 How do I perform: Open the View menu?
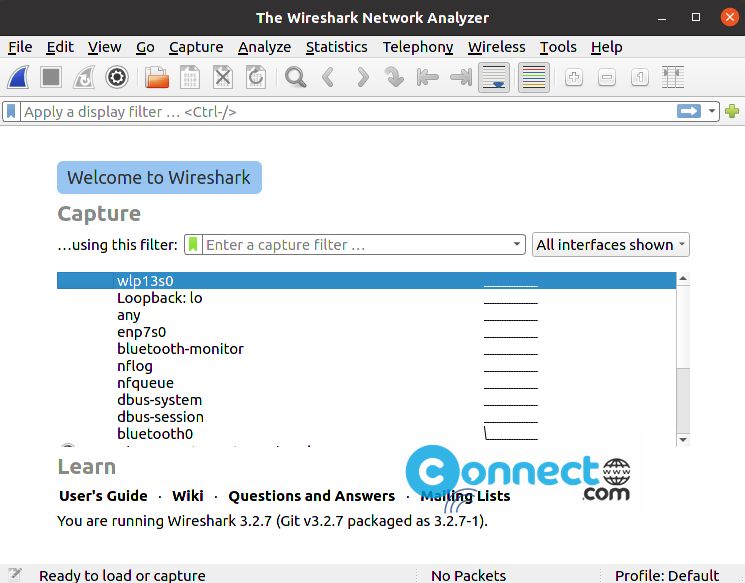click(105, 47)
